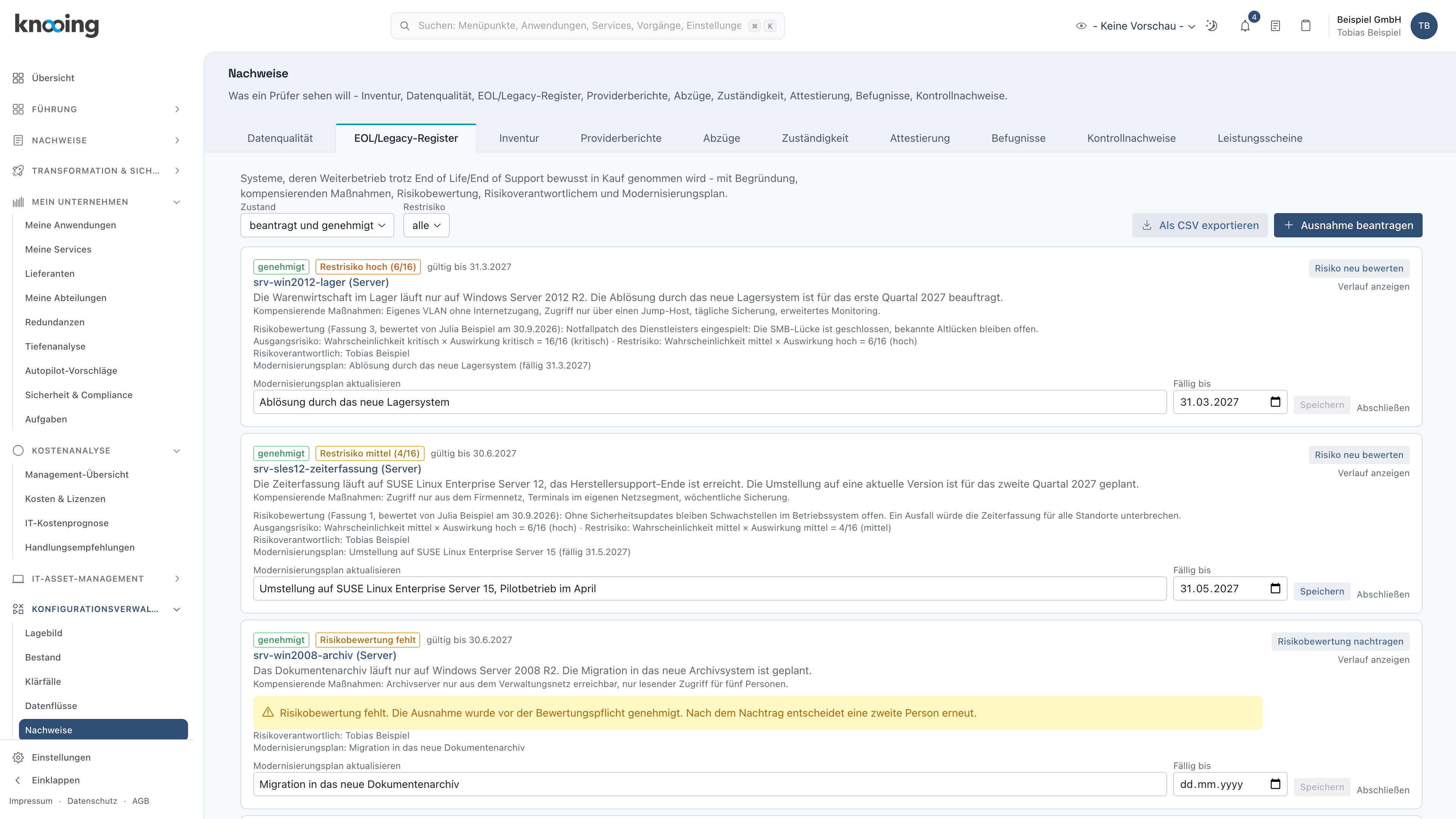
Task: Click the Übersicht grid icon
Action: pos(18,78)
